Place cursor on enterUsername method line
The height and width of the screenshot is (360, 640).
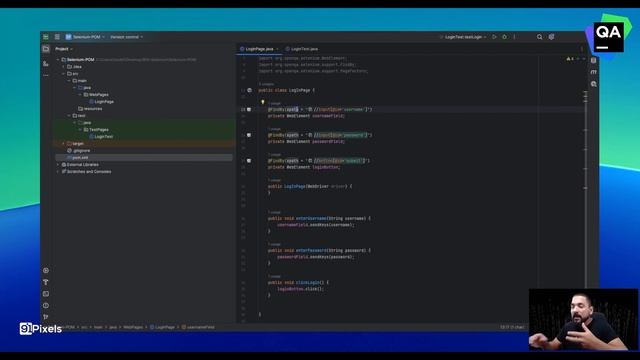click(319, 218)
